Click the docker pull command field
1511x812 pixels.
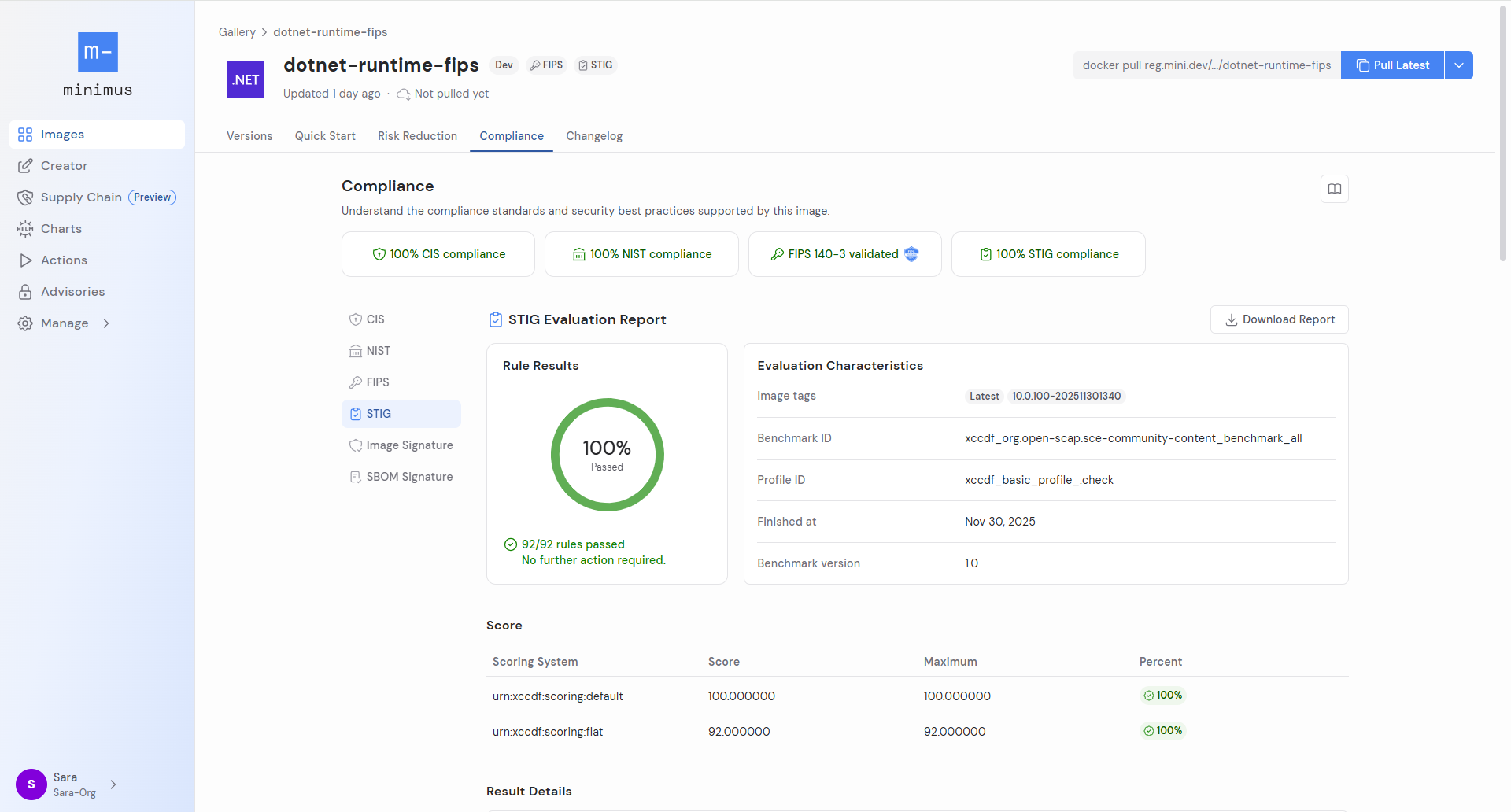point(1206,65)
